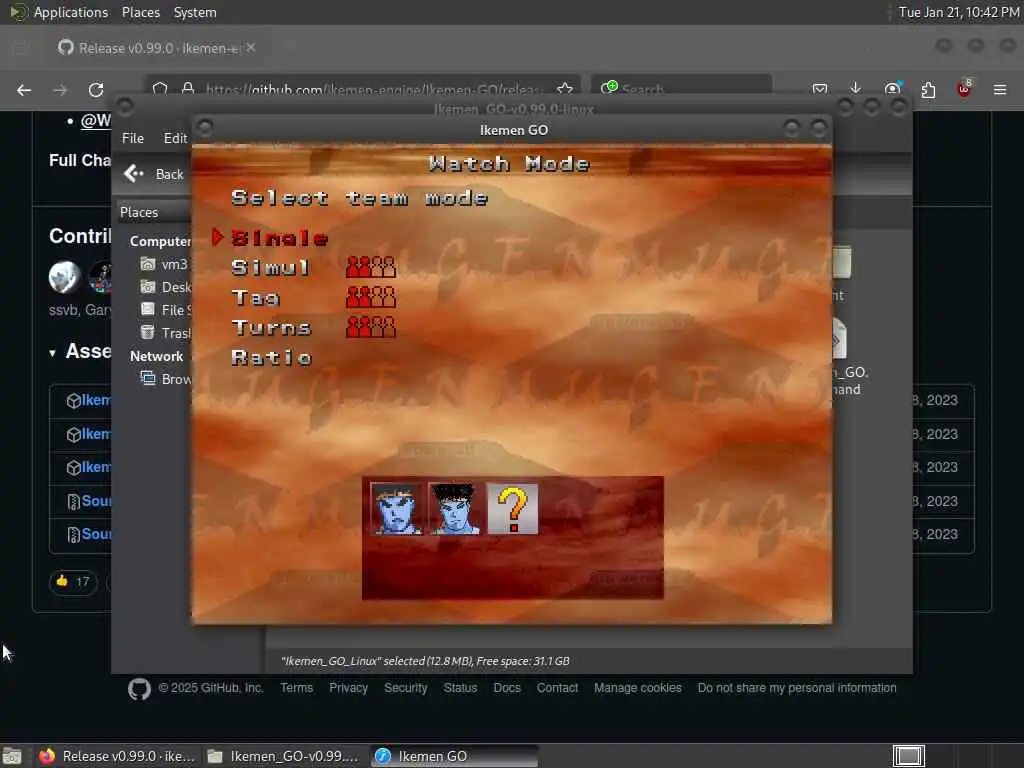The height and width of the screenshot is (768, 1024).
Task: Open the Firefox extensions puzzle icon
Action: tap(928, 90)
